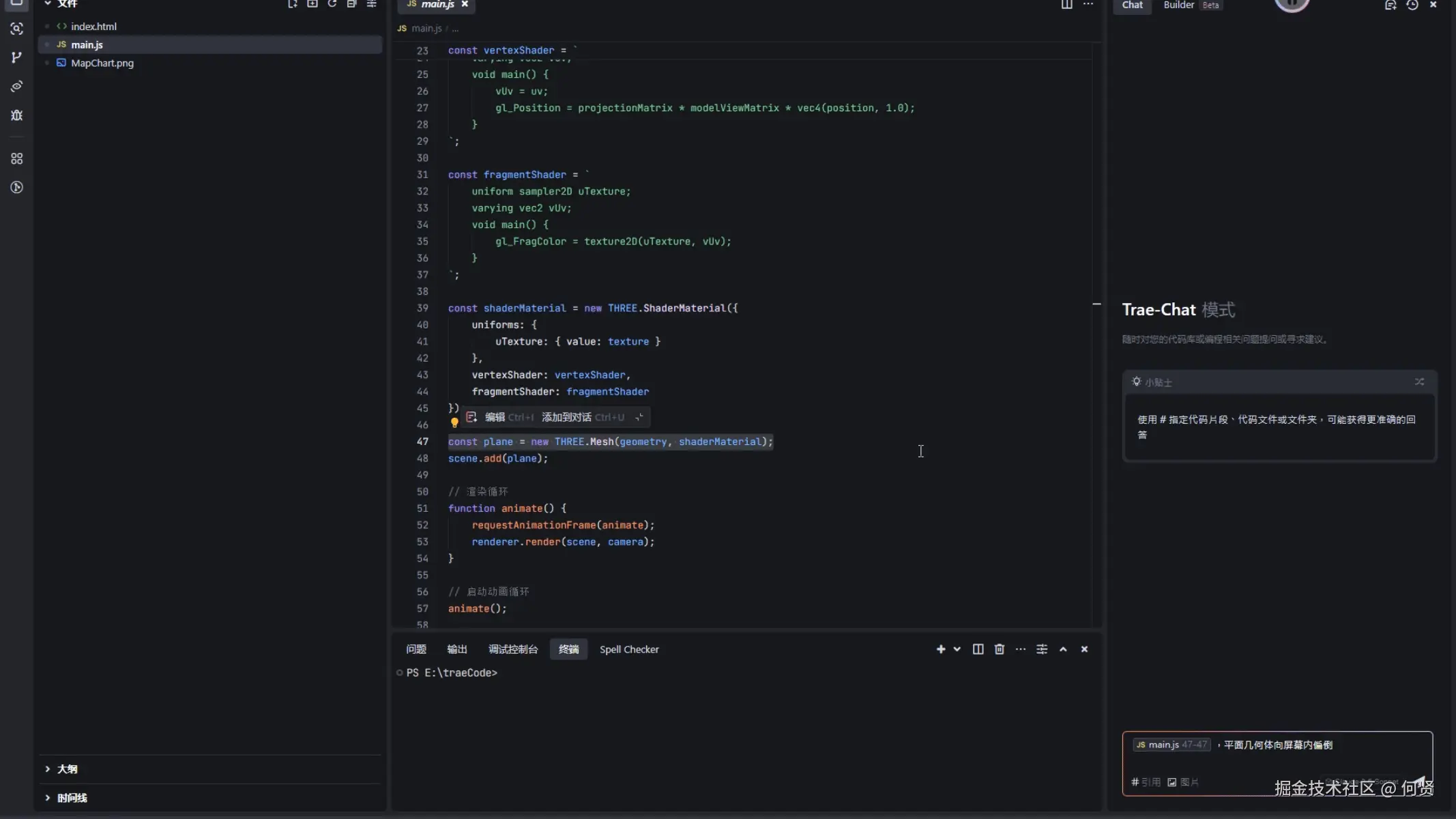Open the Extensions grid icon in sidebar
Screen dimensions: 1456x819
click(16, 158)
